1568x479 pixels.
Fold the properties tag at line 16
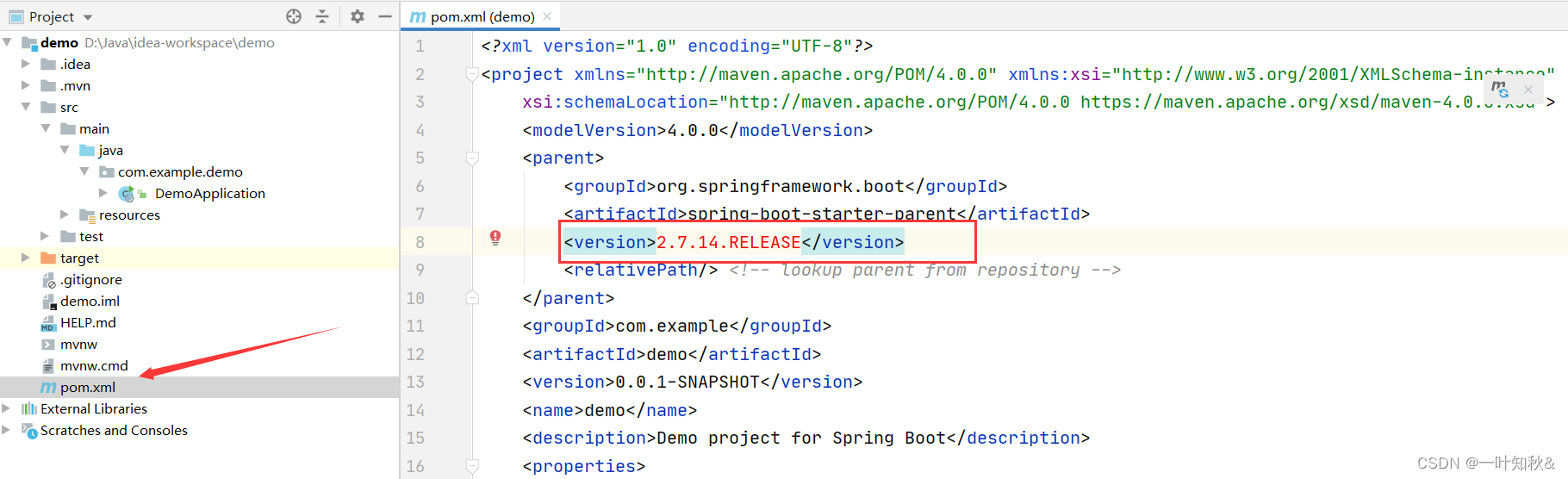(x=472, y=465)
